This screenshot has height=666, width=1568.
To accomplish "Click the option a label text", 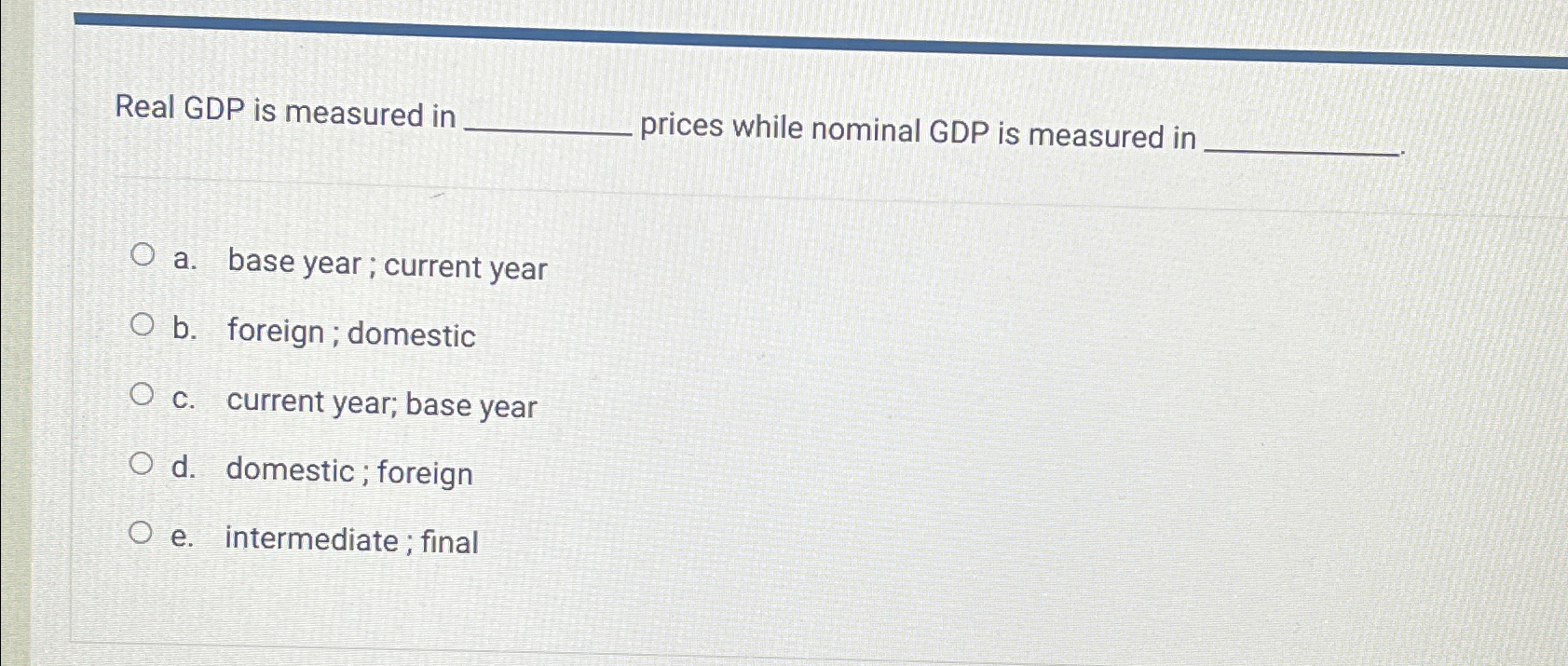I will pyautogui.click(x=385, y=268).
